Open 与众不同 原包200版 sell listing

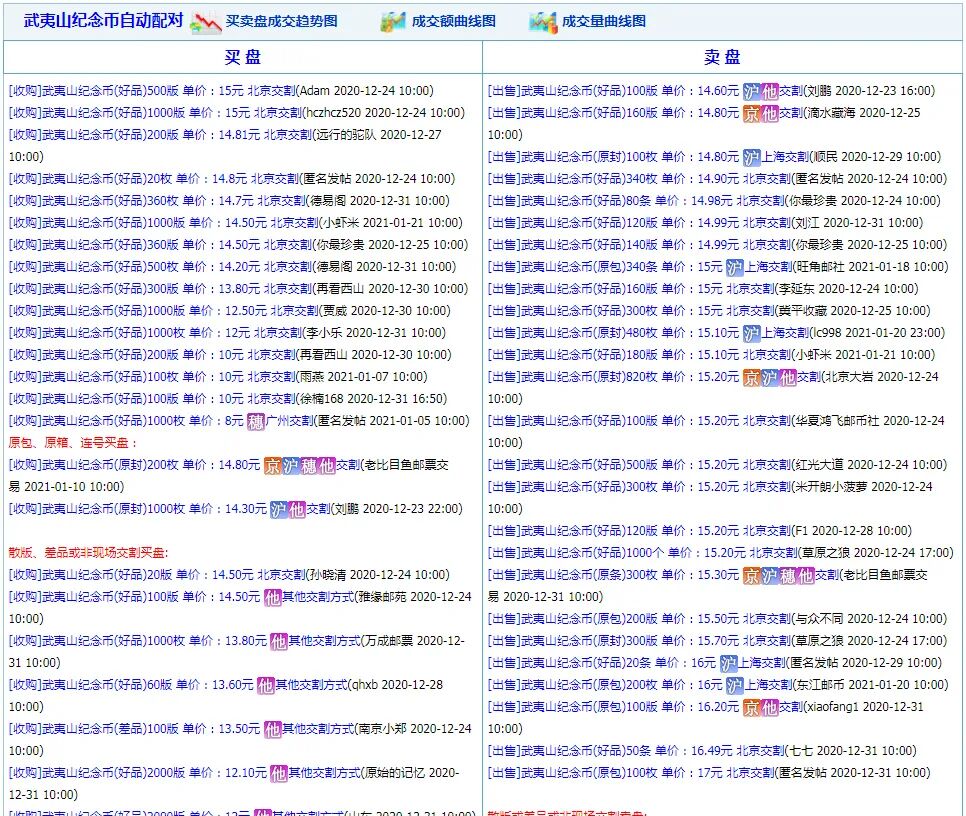(717, 619)
